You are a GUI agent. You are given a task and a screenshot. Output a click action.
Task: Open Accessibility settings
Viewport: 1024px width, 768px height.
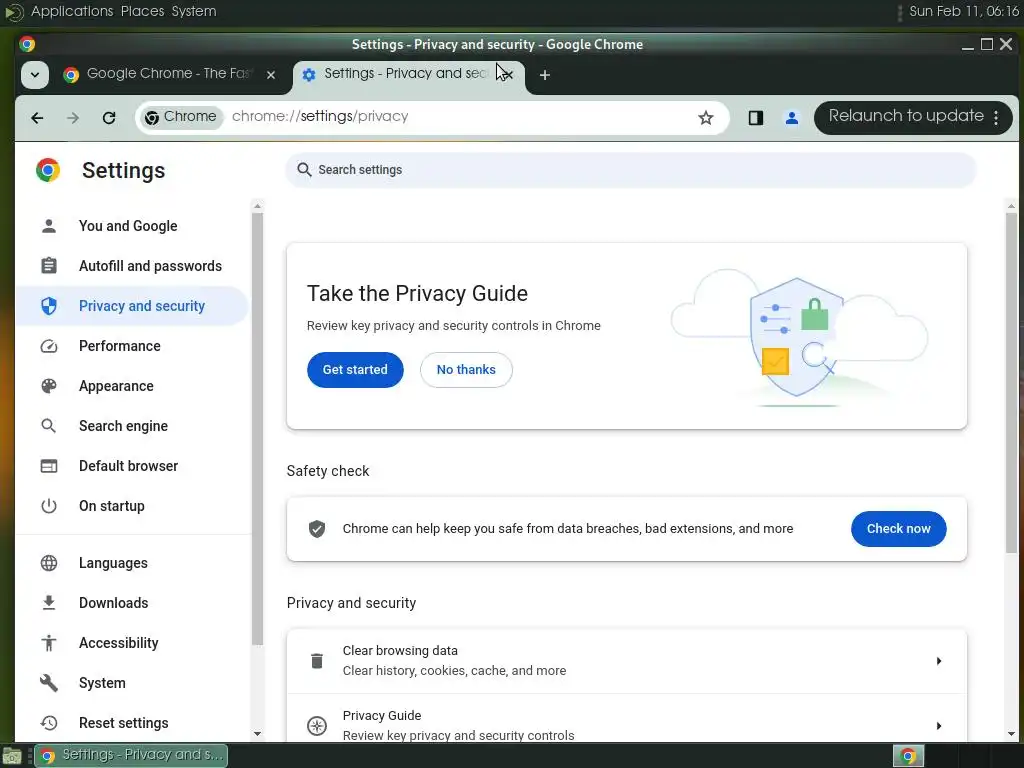click(x=119, y=643)
